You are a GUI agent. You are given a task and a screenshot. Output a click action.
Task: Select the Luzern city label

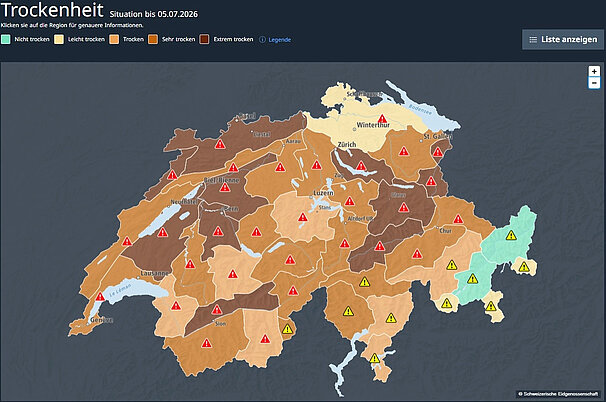click(323, 192)
